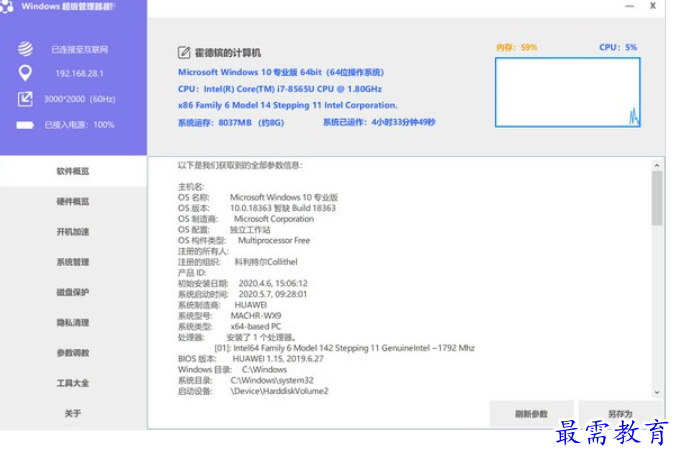The height and width of the screenshot is (464, 677).
Task: Click OS 制造商 Microsoft Corporation row
Action: (246, 219)
